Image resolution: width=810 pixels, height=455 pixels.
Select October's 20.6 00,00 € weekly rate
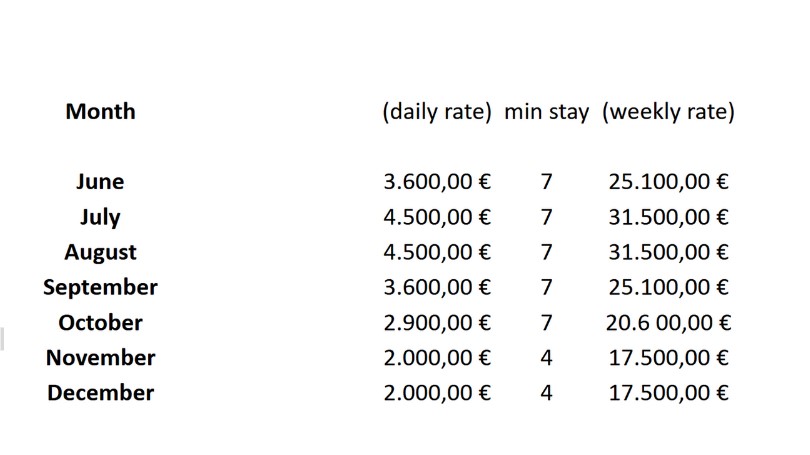[x=668, y=322]
